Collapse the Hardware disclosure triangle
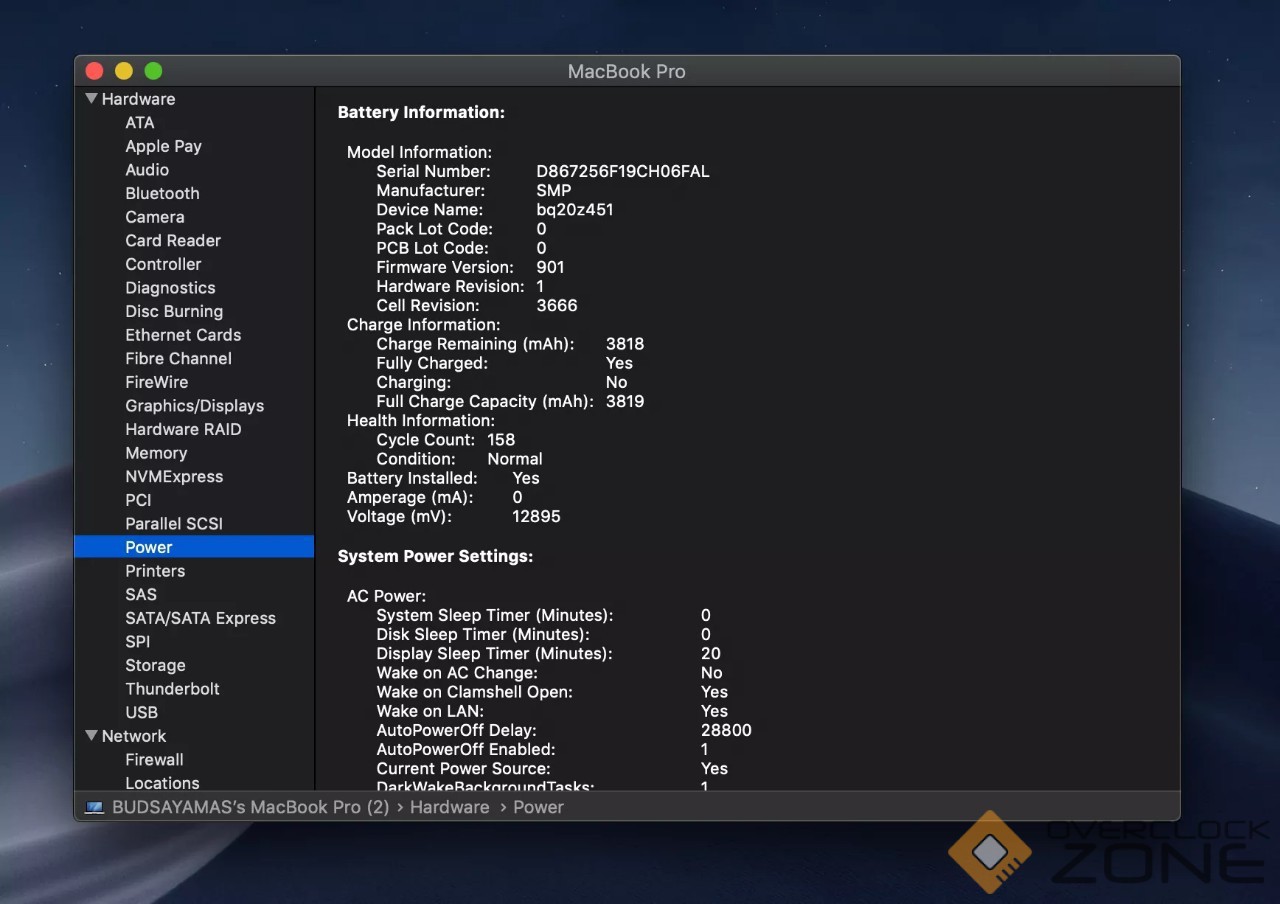 click(92, 99)
